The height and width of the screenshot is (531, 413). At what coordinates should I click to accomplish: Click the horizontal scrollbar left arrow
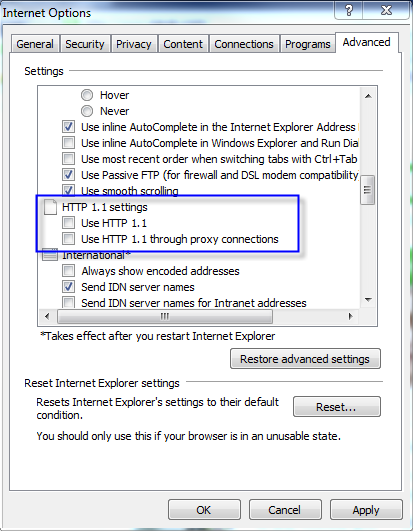click(47, 316)
